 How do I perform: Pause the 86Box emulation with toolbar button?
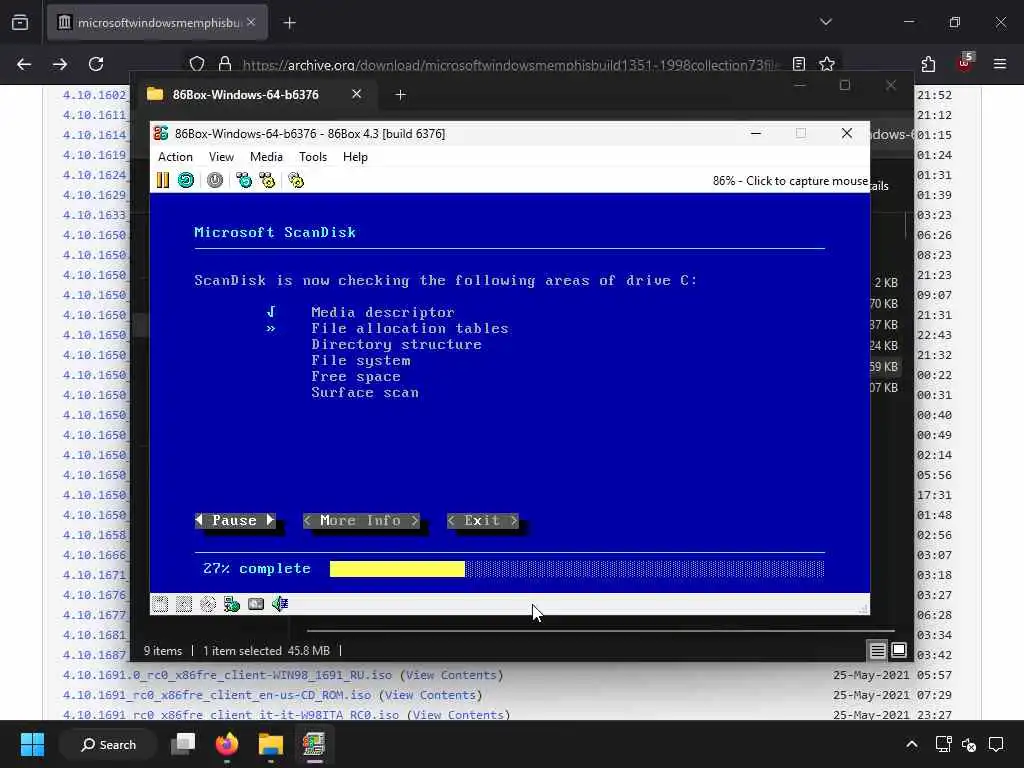pos(163,180)
